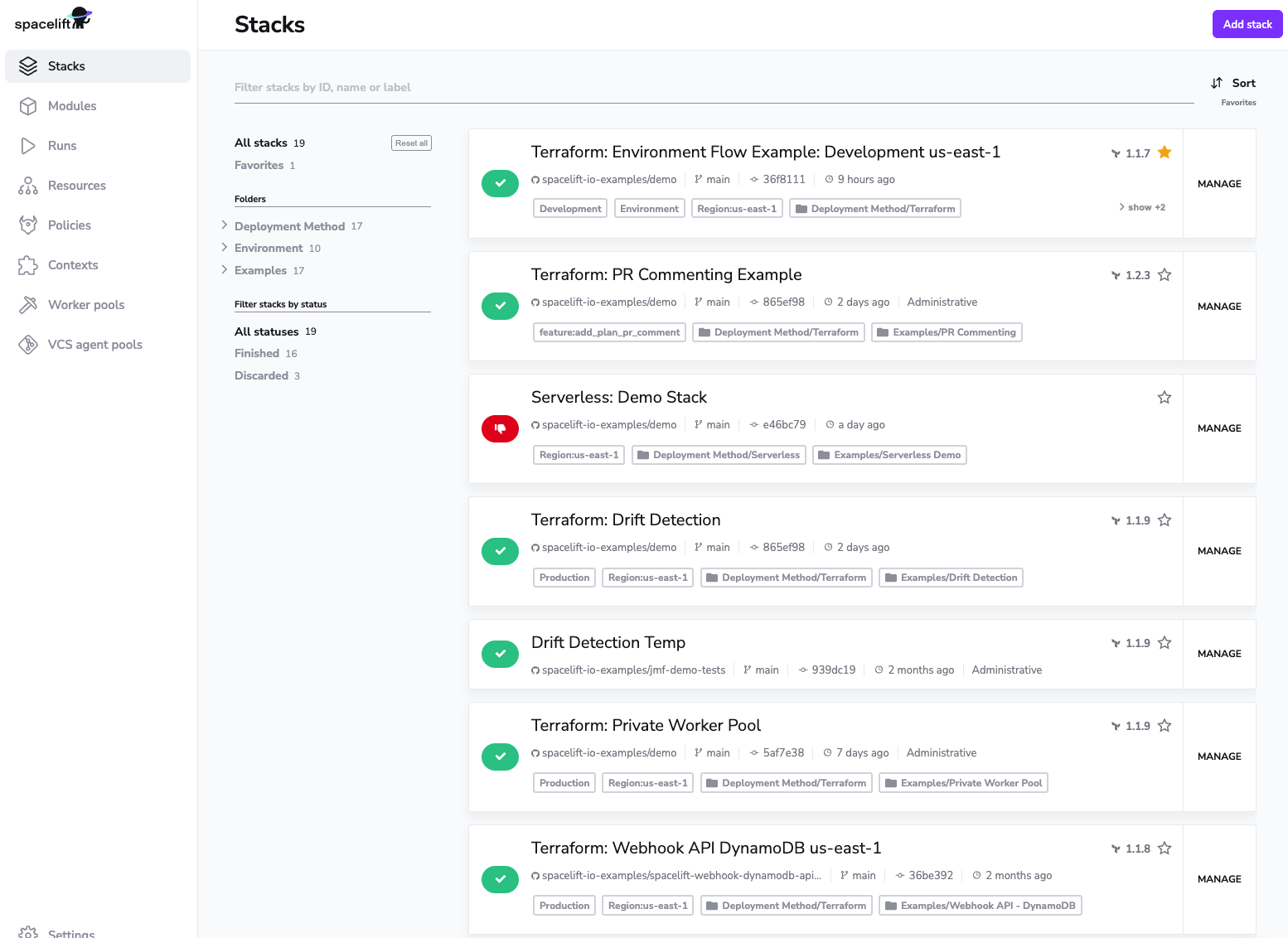The width and height of the screenshot is (1288, 938).
Task: Show 2 more labels on first stack
Action: click(x=1142, y=207)
